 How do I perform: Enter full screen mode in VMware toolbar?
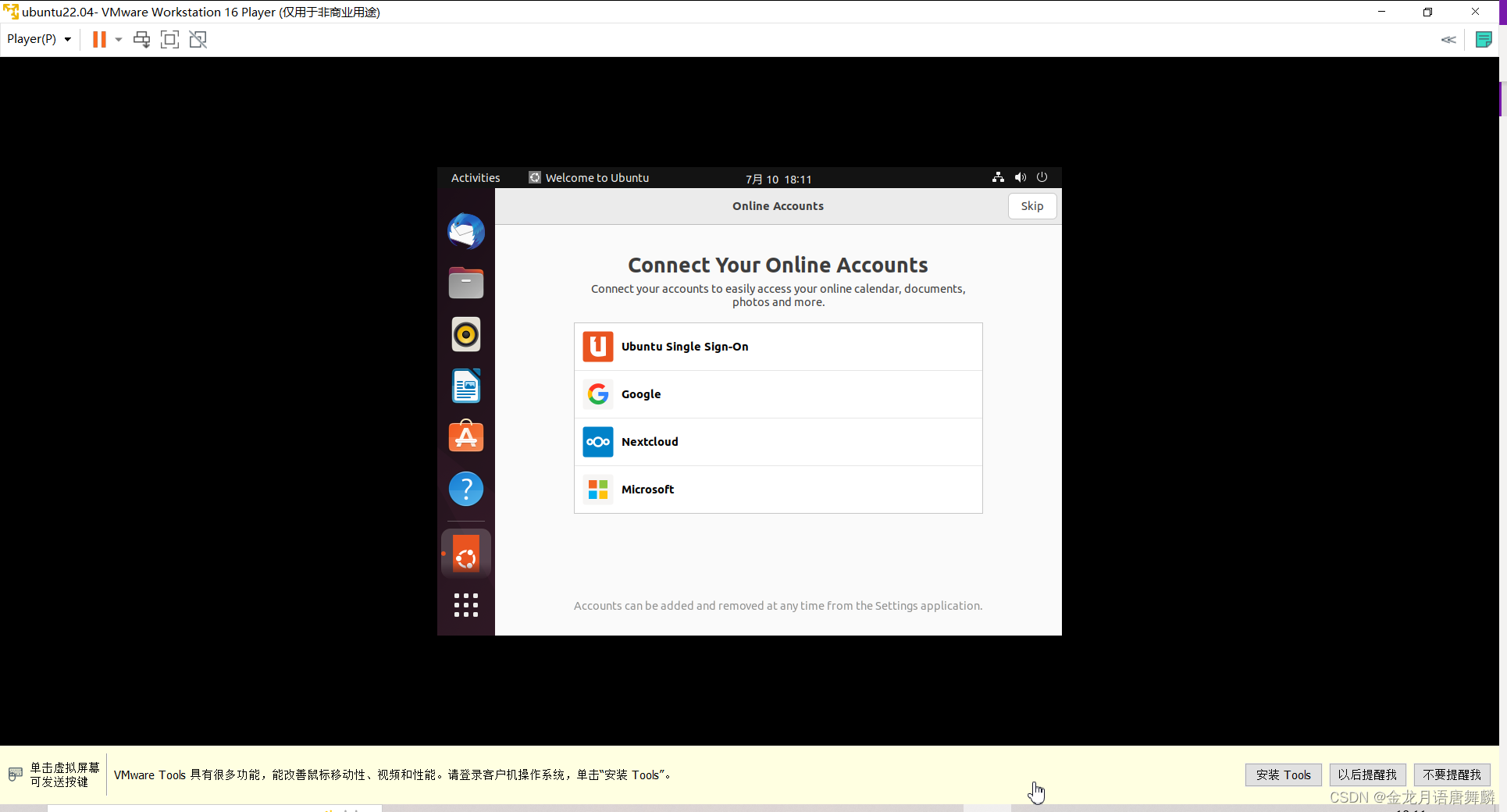coord(169,39)
